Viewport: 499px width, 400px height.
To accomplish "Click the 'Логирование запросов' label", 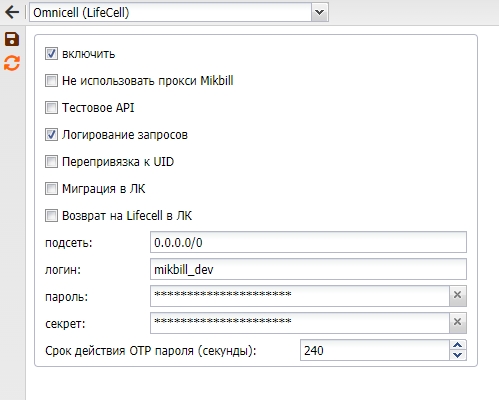I will 125,135.
